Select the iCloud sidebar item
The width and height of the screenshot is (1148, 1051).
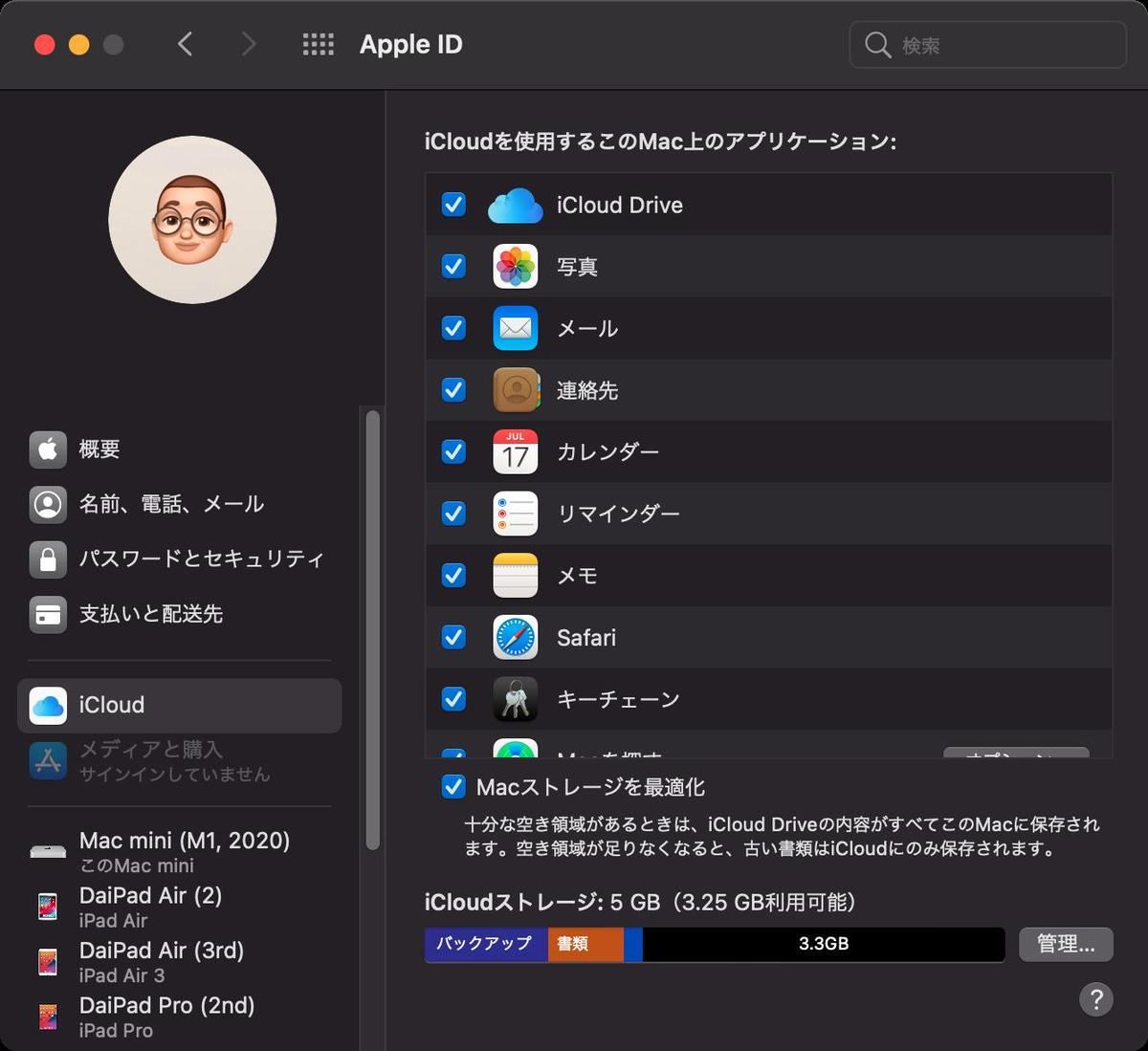tap(179, 706)
